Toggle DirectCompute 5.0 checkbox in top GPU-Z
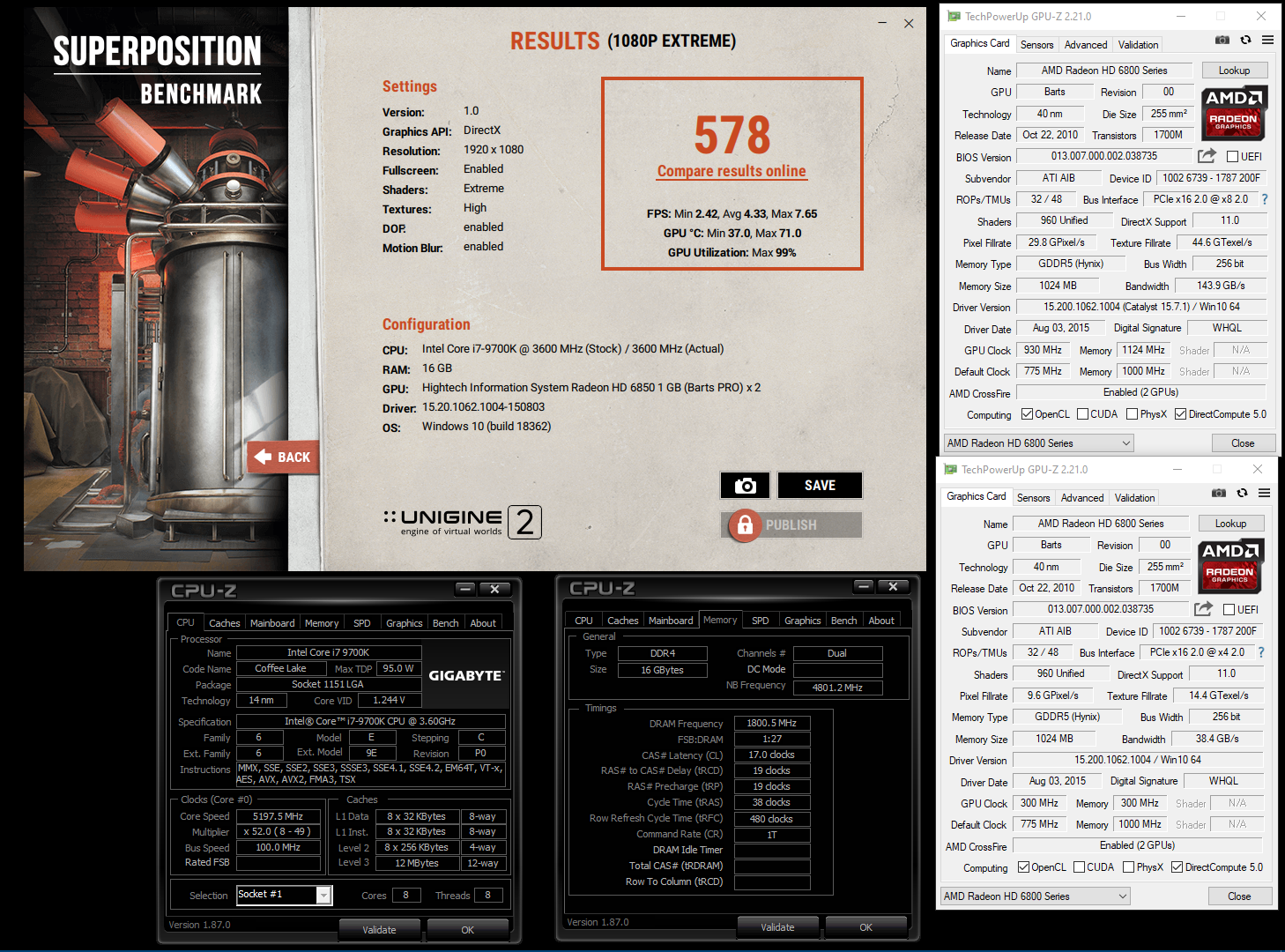This screenshot has width=1285, height=952. [1180, 414]
